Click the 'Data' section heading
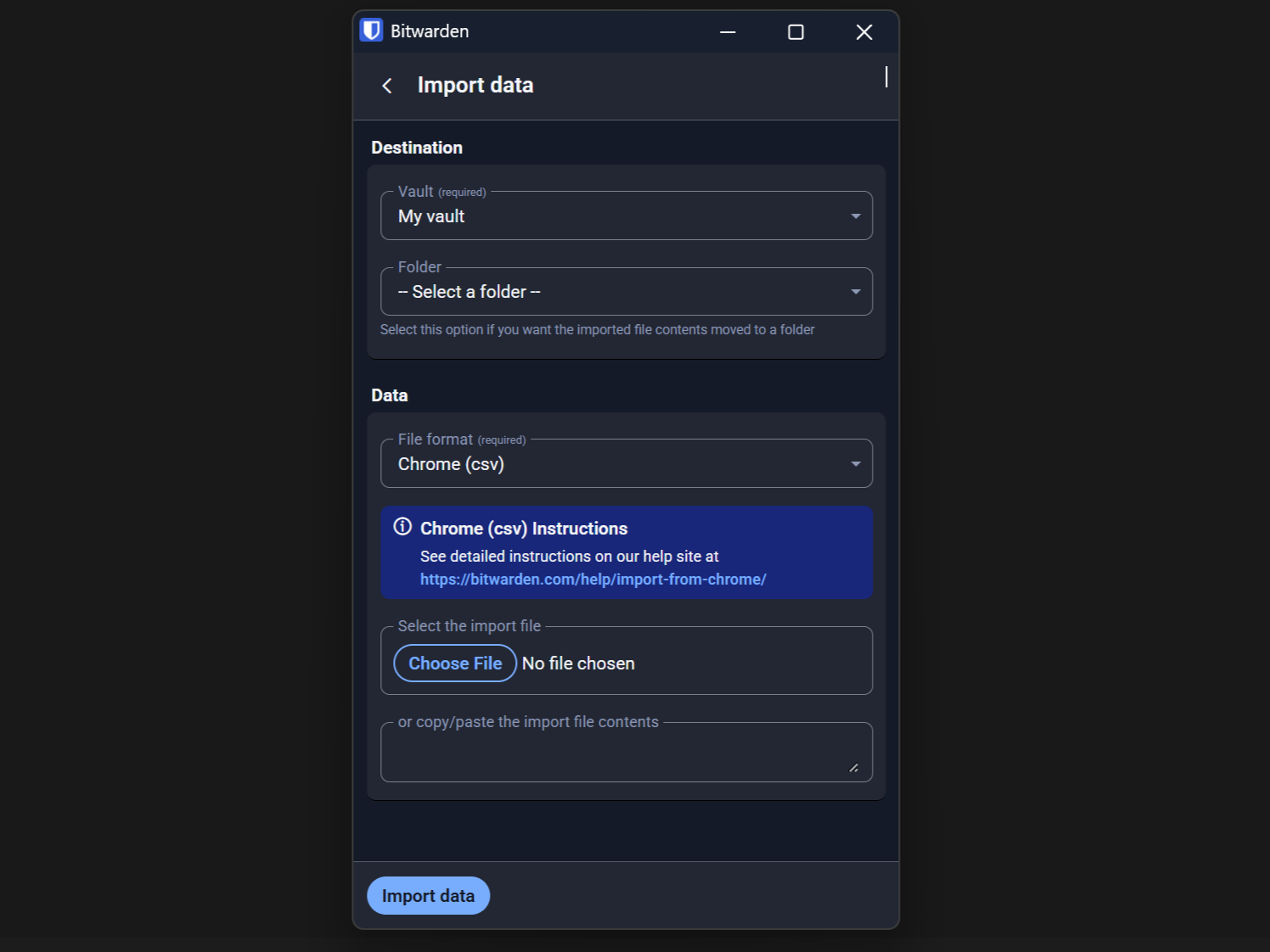1270x952 pixels. [390, 395]
